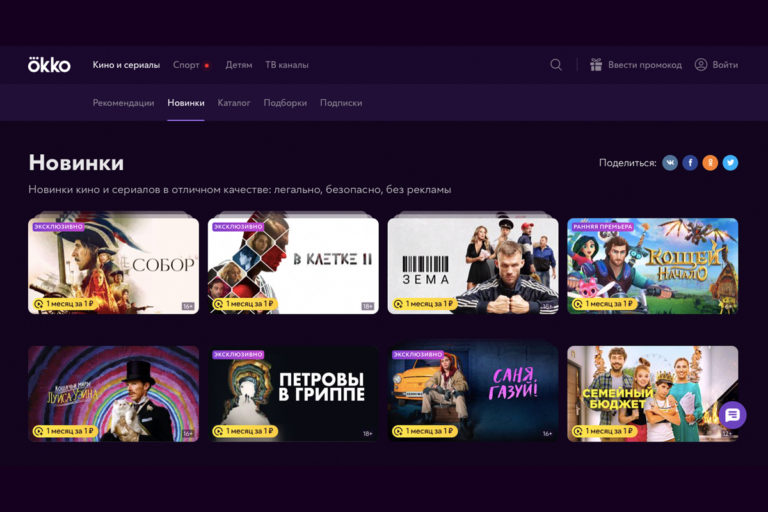Open the Саня, газуй! card
The image size is (768, 512).
pyautogui.click(x=473, y=394)
